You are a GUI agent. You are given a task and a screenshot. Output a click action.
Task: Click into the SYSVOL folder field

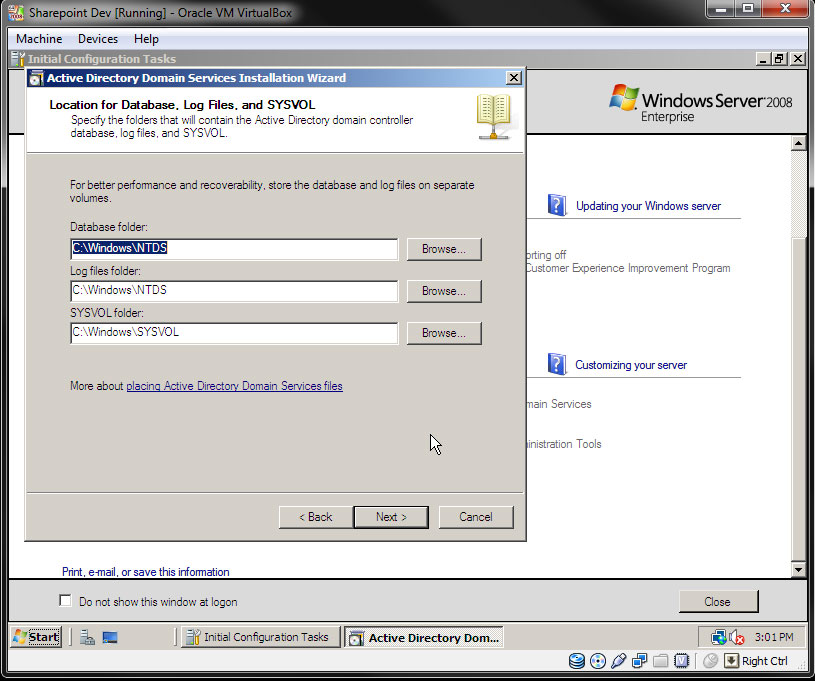234,333
